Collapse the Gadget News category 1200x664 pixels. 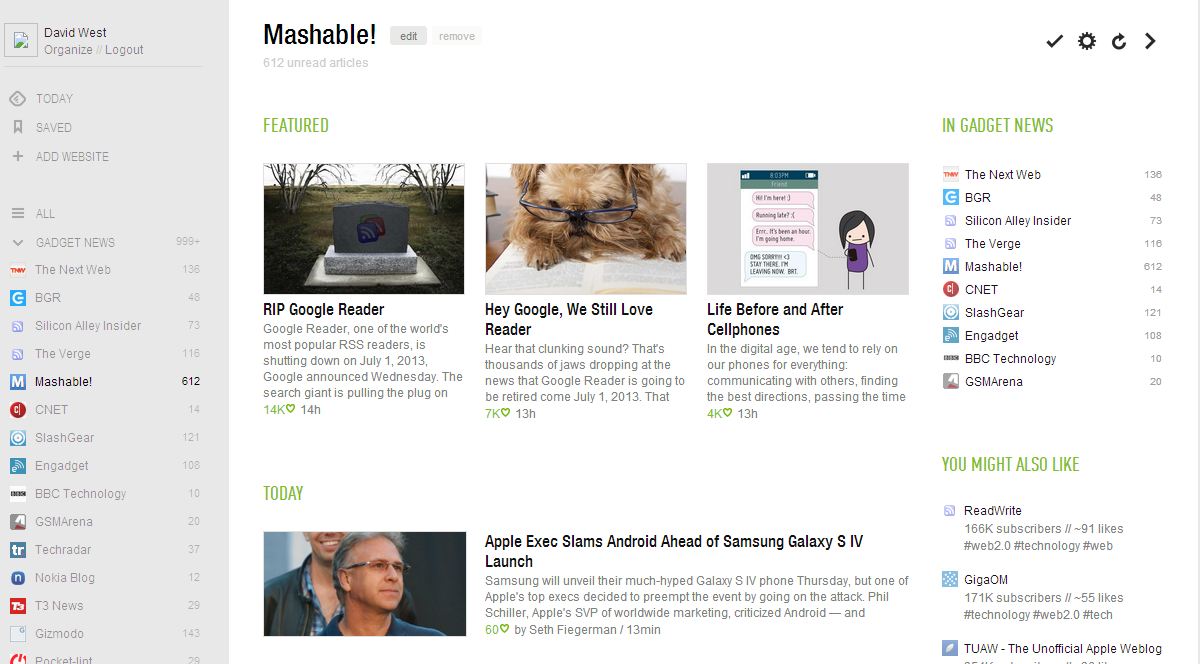[17, 242]
